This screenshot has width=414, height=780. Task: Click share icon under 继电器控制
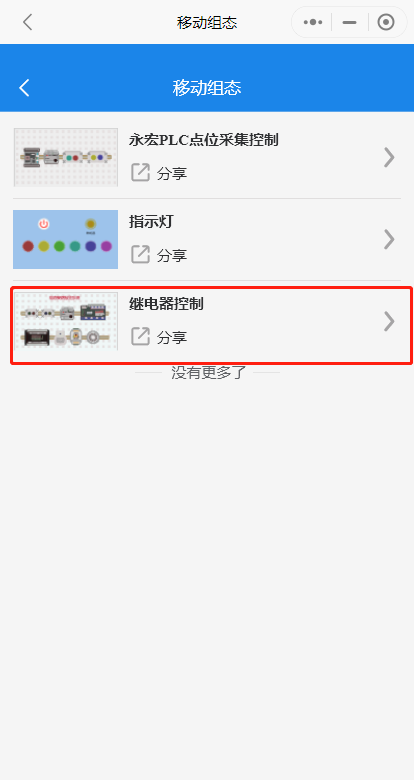click(x=140, y=337)
